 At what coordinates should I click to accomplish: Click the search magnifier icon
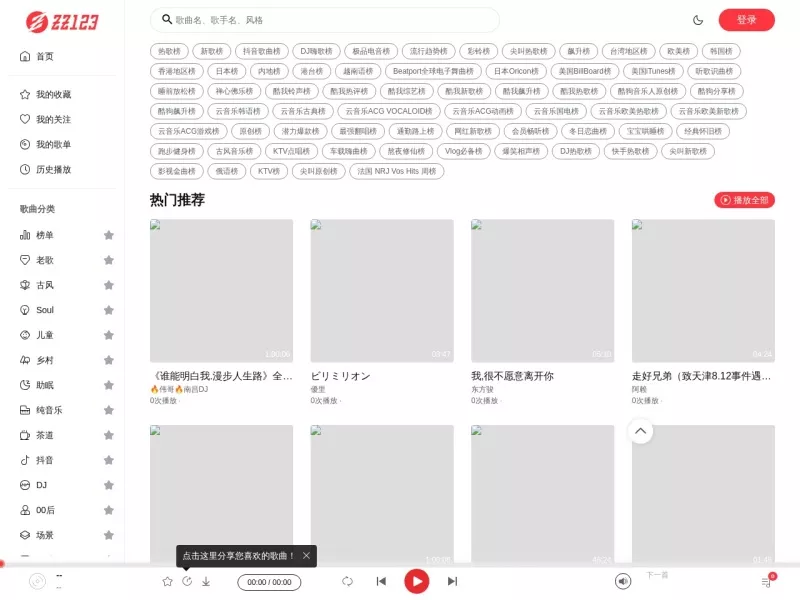tap(166, 20)
